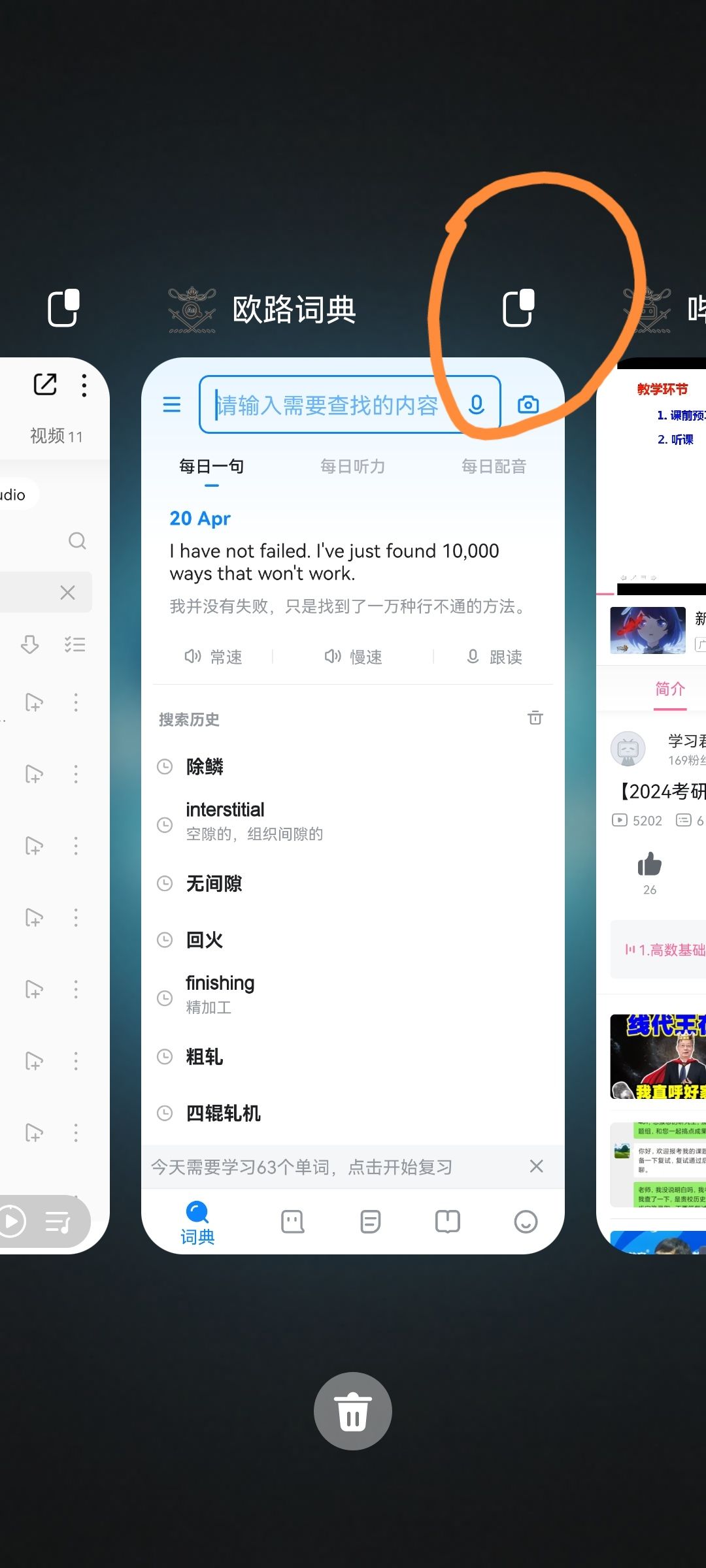Open the book bottom navigation tab
706x1568 pixels.
pos(448,1221)
